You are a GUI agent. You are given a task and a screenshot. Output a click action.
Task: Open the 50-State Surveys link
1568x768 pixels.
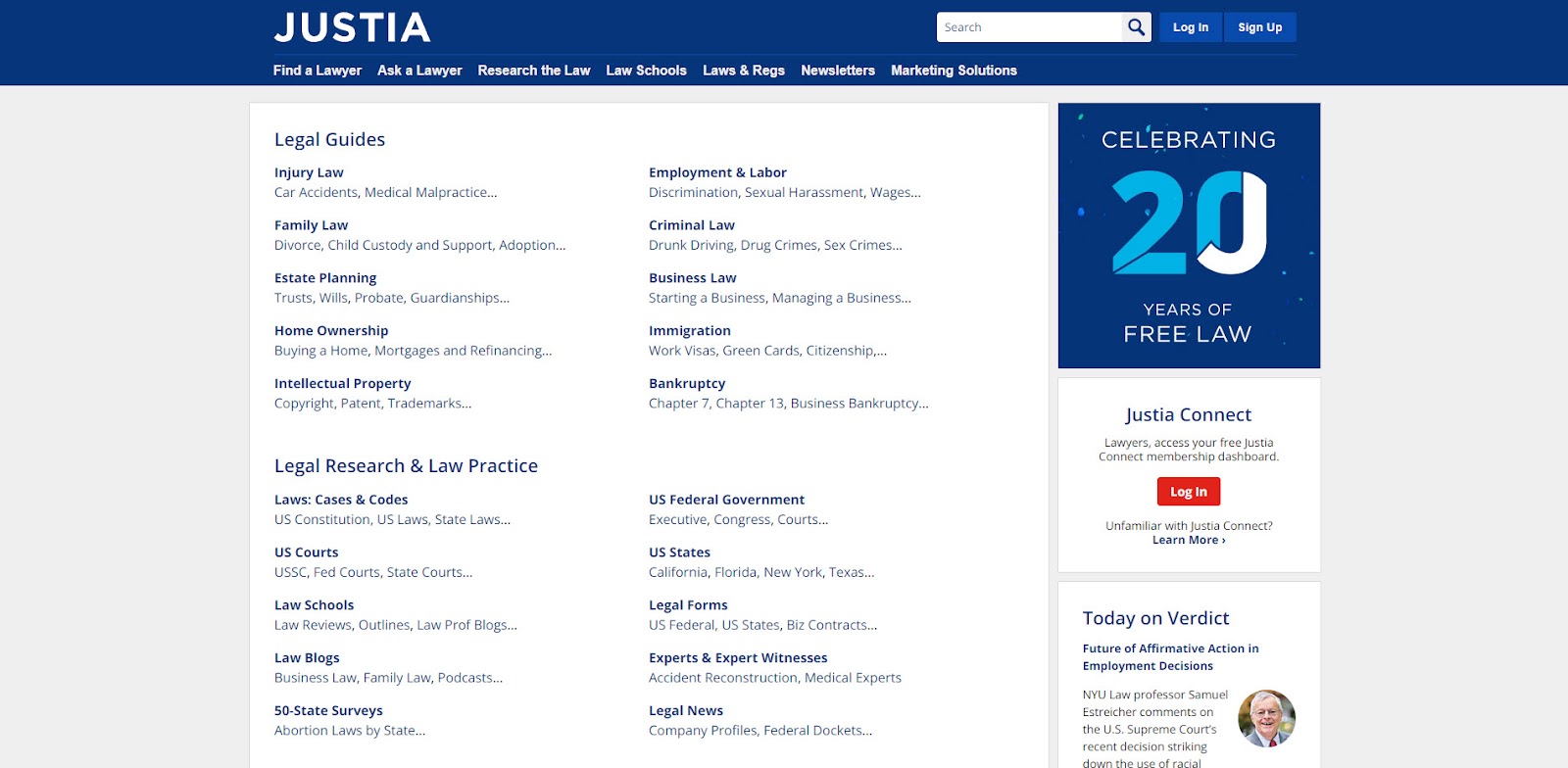pos(328,711)
